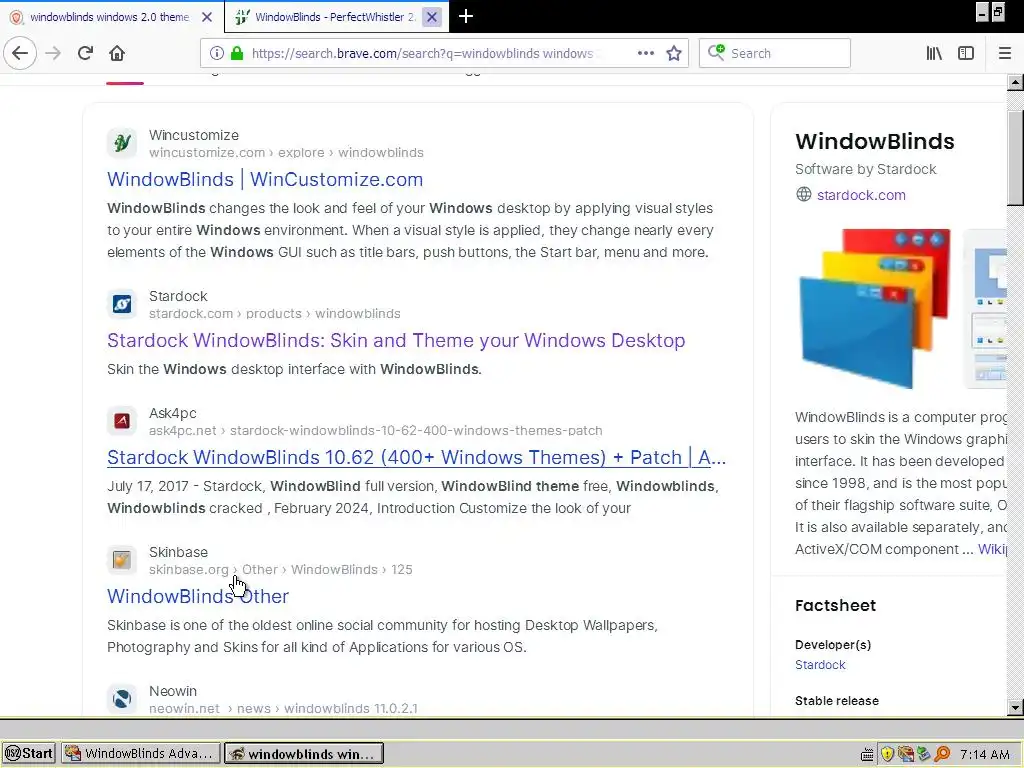Click scrollbar down arrow

point(1015,707)
